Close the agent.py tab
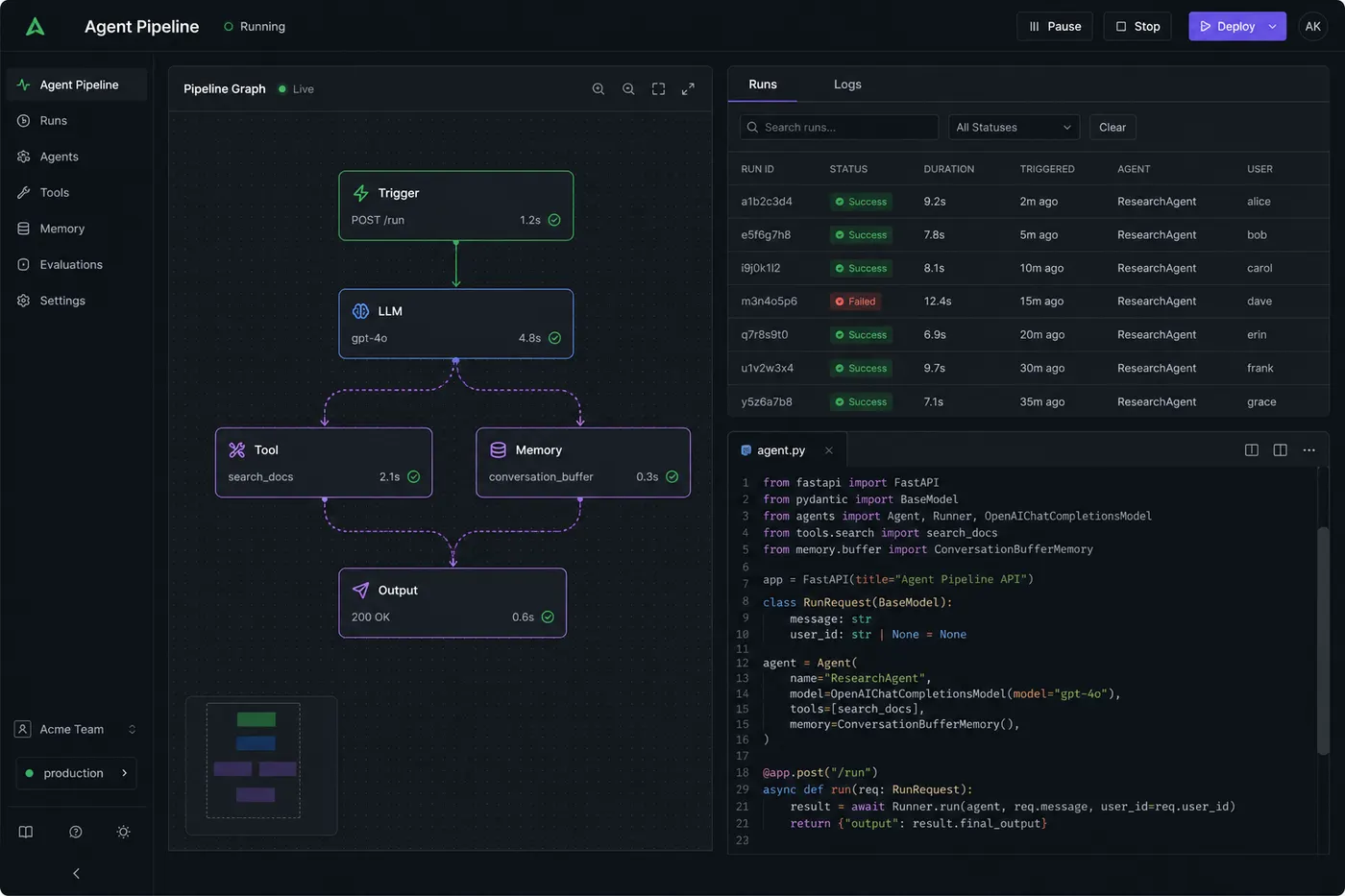1345x896 pixels. point(828,450)
